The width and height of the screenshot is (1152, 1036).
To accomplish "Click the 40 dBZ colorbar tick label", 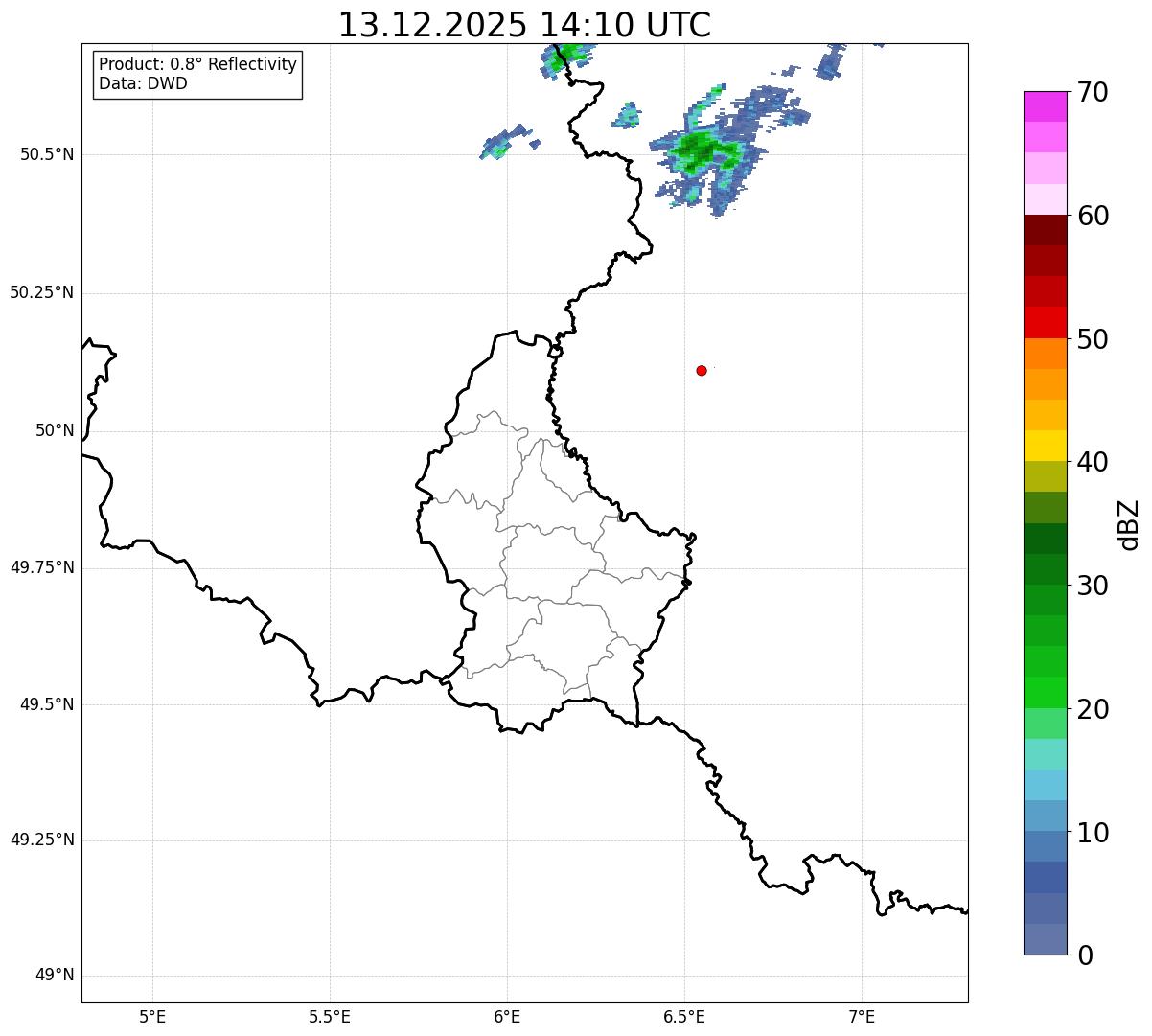I will pyautogui.click(x=1093, y=462).
